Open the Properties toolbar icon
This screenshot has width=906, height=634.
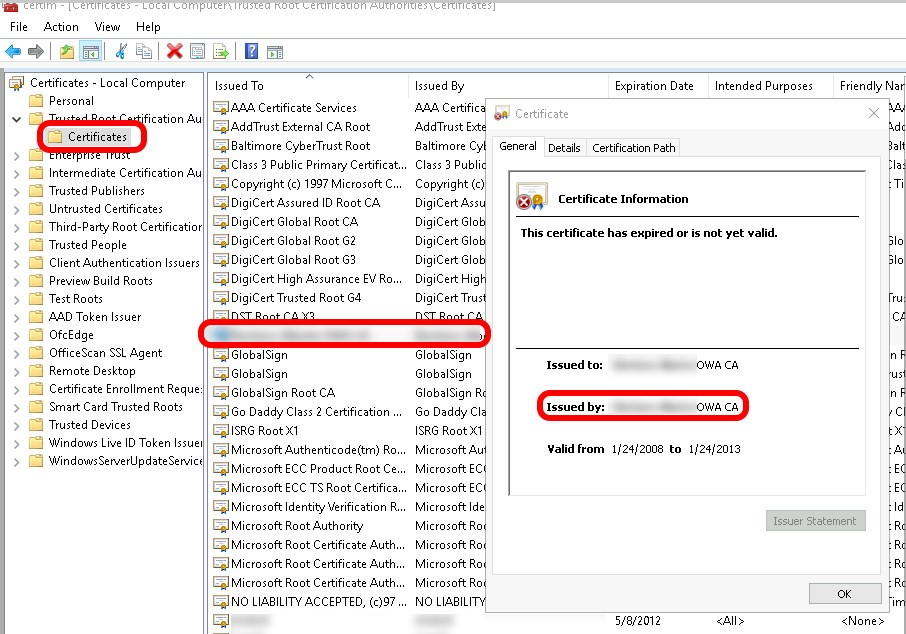197,50
